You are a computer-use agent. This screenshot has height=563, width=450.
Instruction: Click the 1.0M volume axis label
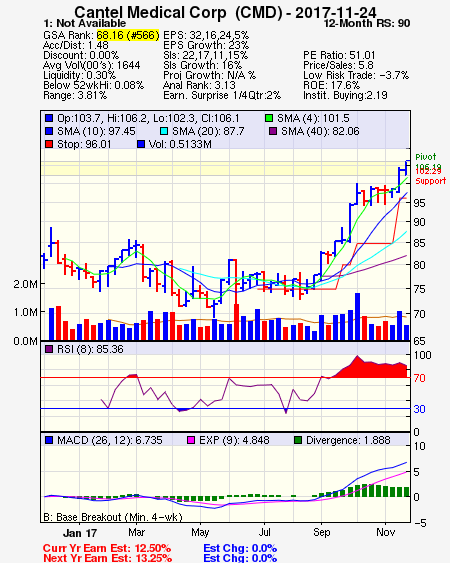point(25,312)
